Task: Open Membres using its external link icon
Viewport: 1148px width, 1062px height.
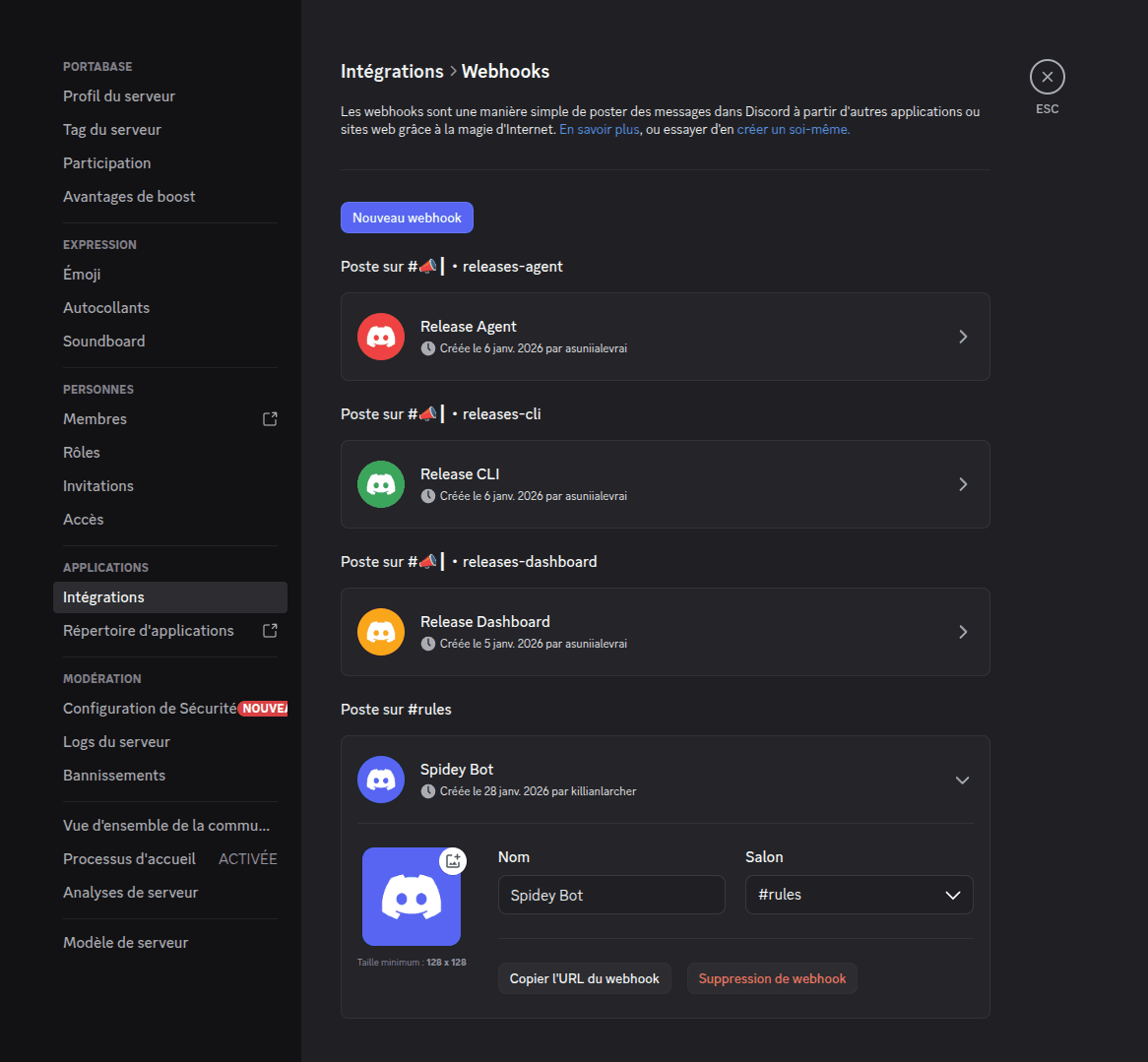Action: [x=270, y=418]
